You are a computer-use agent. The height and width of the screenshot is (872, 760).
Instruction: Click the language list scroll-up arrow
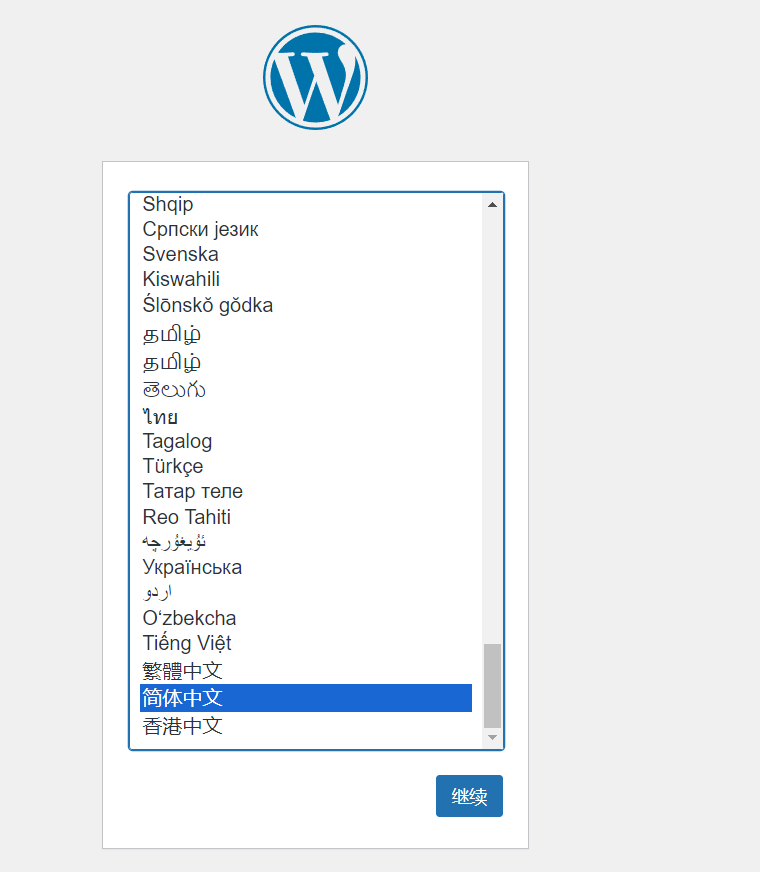tap(491, 205)
